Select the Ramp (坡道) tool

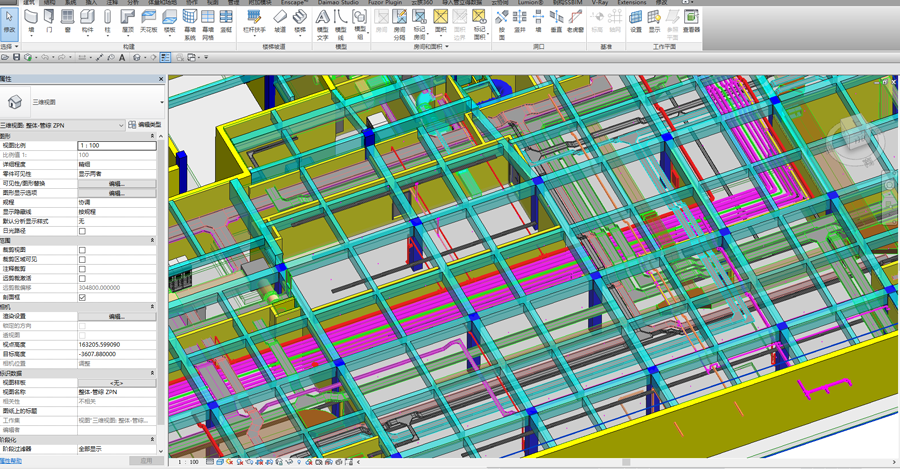280,21
